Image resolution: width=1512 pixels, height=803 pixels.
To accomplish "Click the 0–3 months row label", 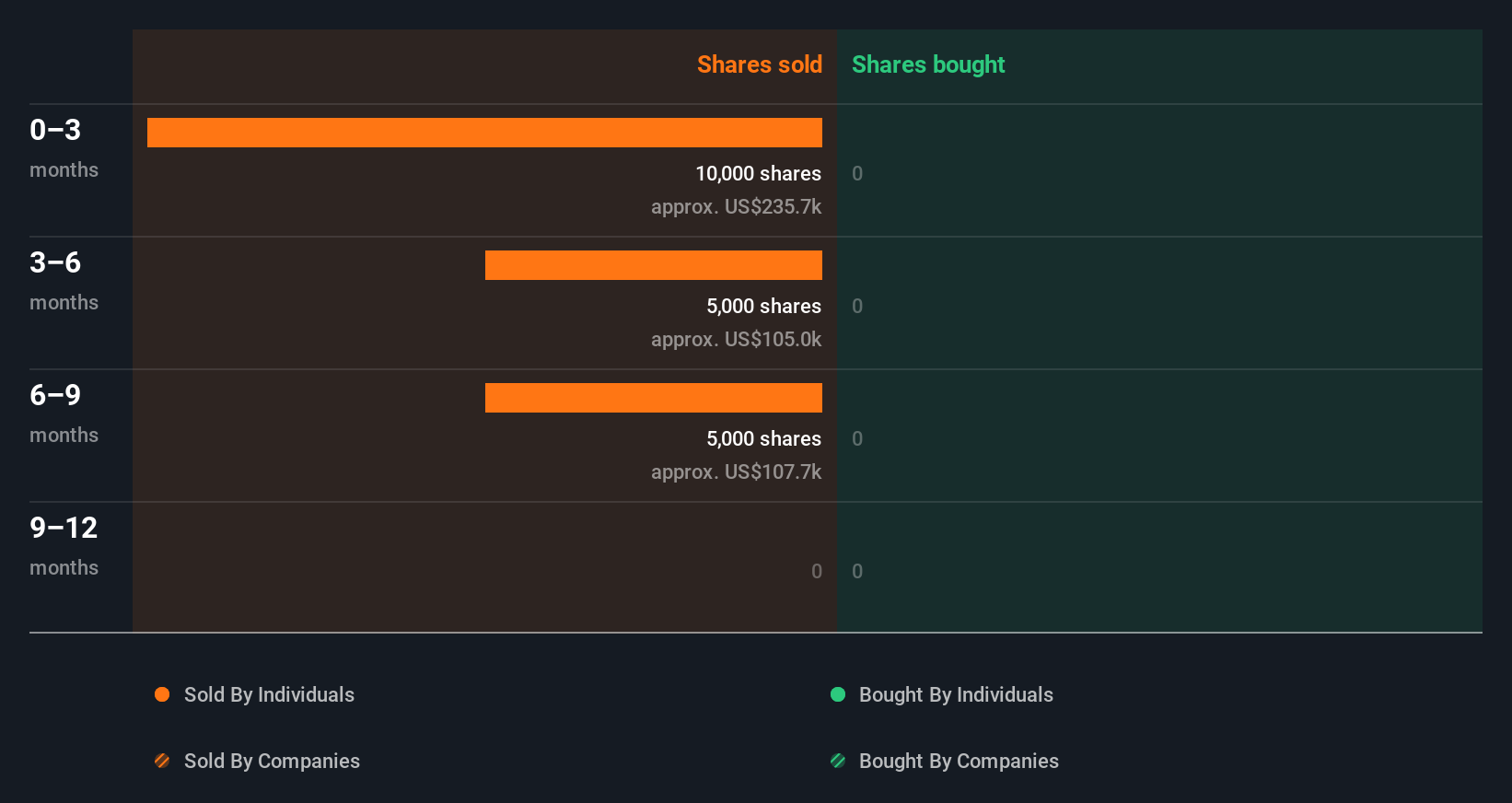I will pyautogui.click(x=64, y=148).
